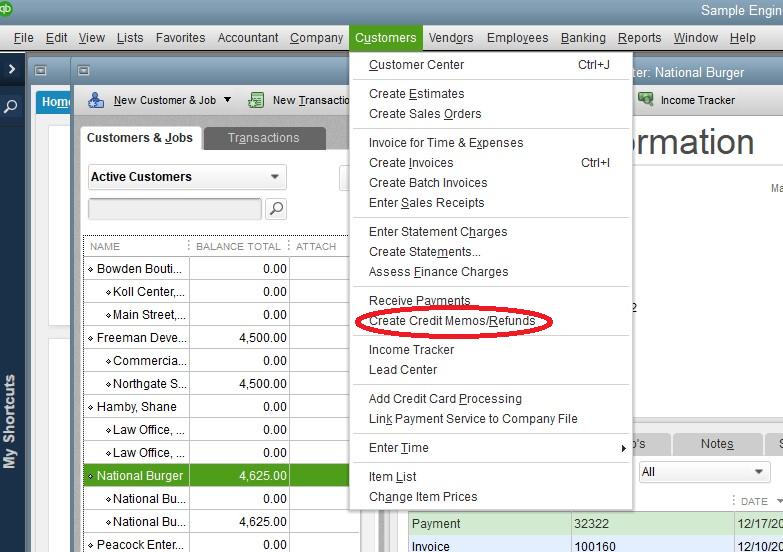The image size is (783, 552).
Task: Switch to the Customers & Jobs tab
Action: click(x=140, y=138)
